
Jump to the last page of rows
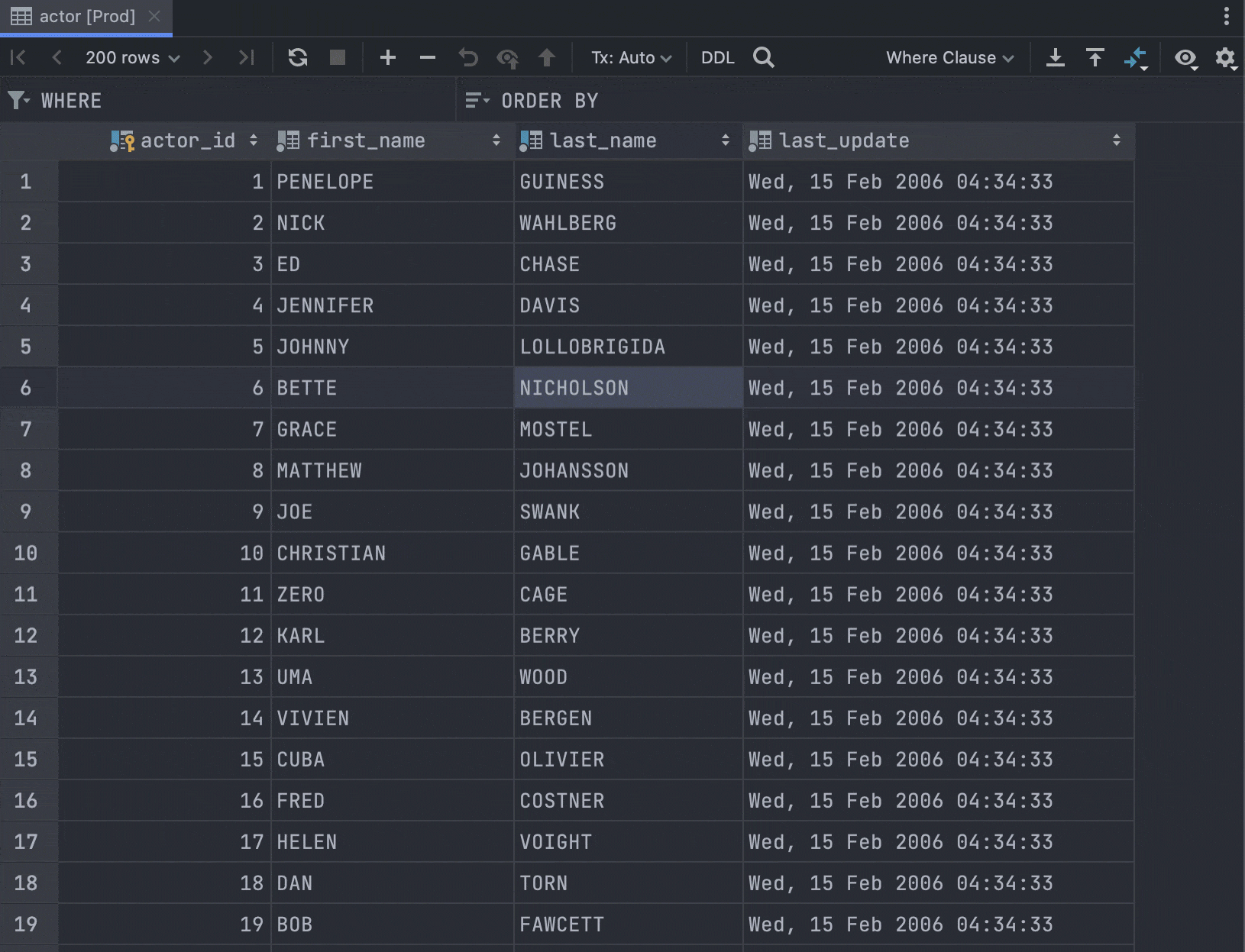pos(246,58)
